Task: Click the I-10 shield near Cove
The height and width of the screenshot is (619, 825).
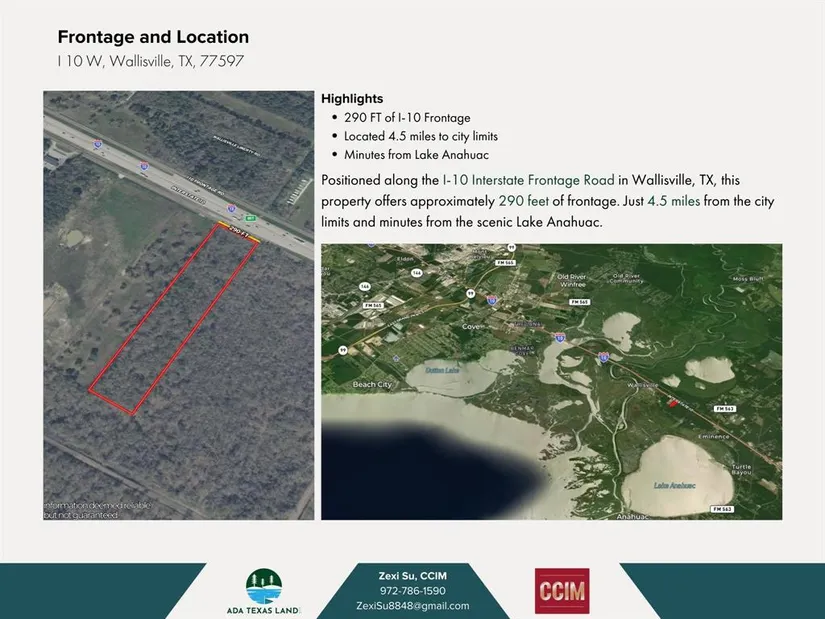Action: [x=492, y=298]
